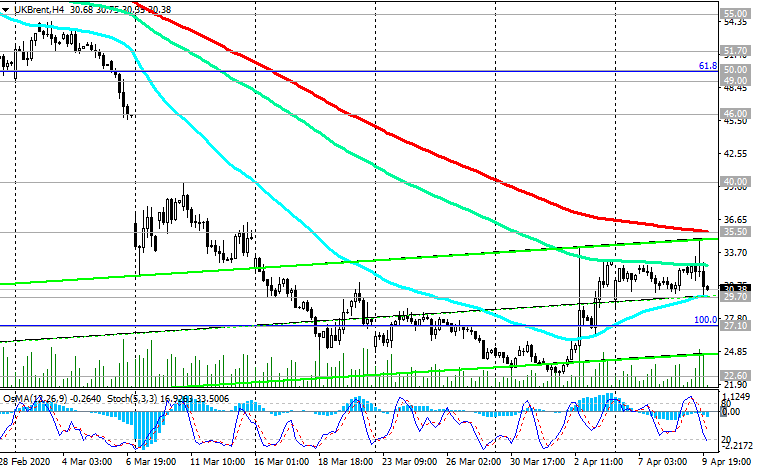Image resolution: width=757 pixels, height=472 pixels.
Task: Click the 46.00 price level label
Action: [735, 114]
